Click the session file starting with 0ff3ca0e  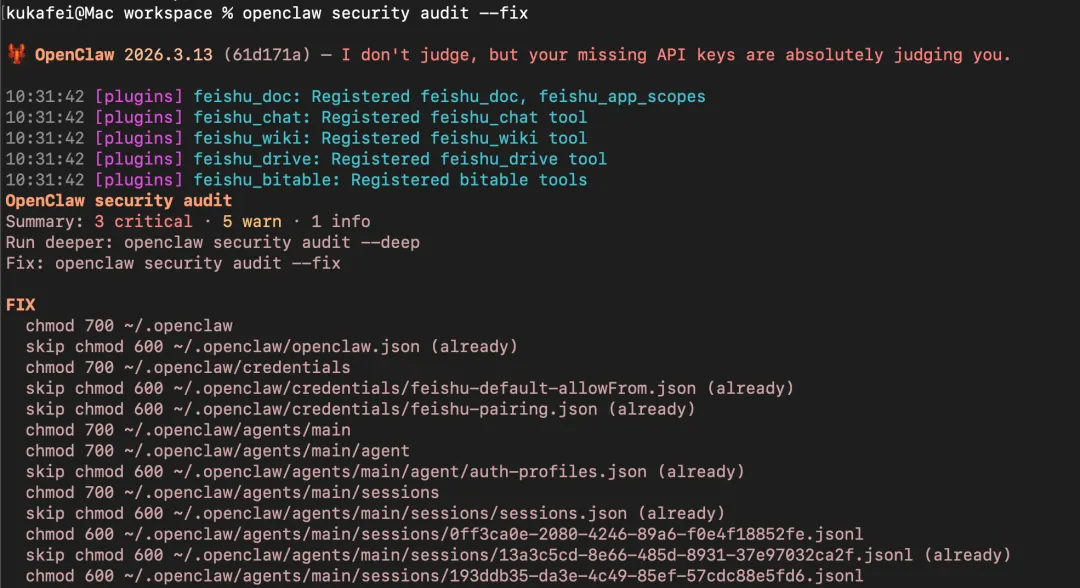click(x=508, y=534)
